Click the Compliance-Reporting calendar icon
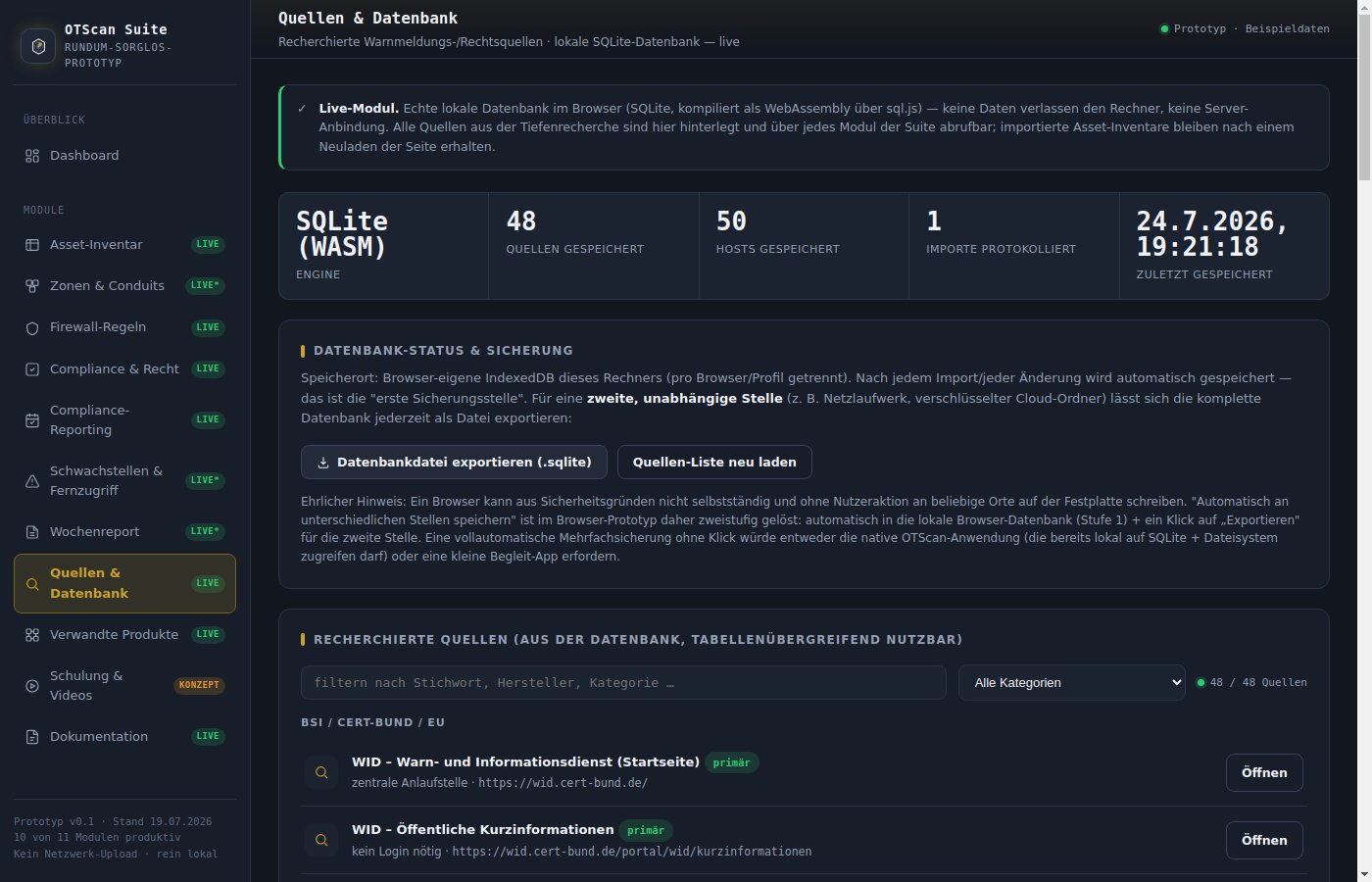This screenshot has height=882, width=1372. [x=32, y=420]
